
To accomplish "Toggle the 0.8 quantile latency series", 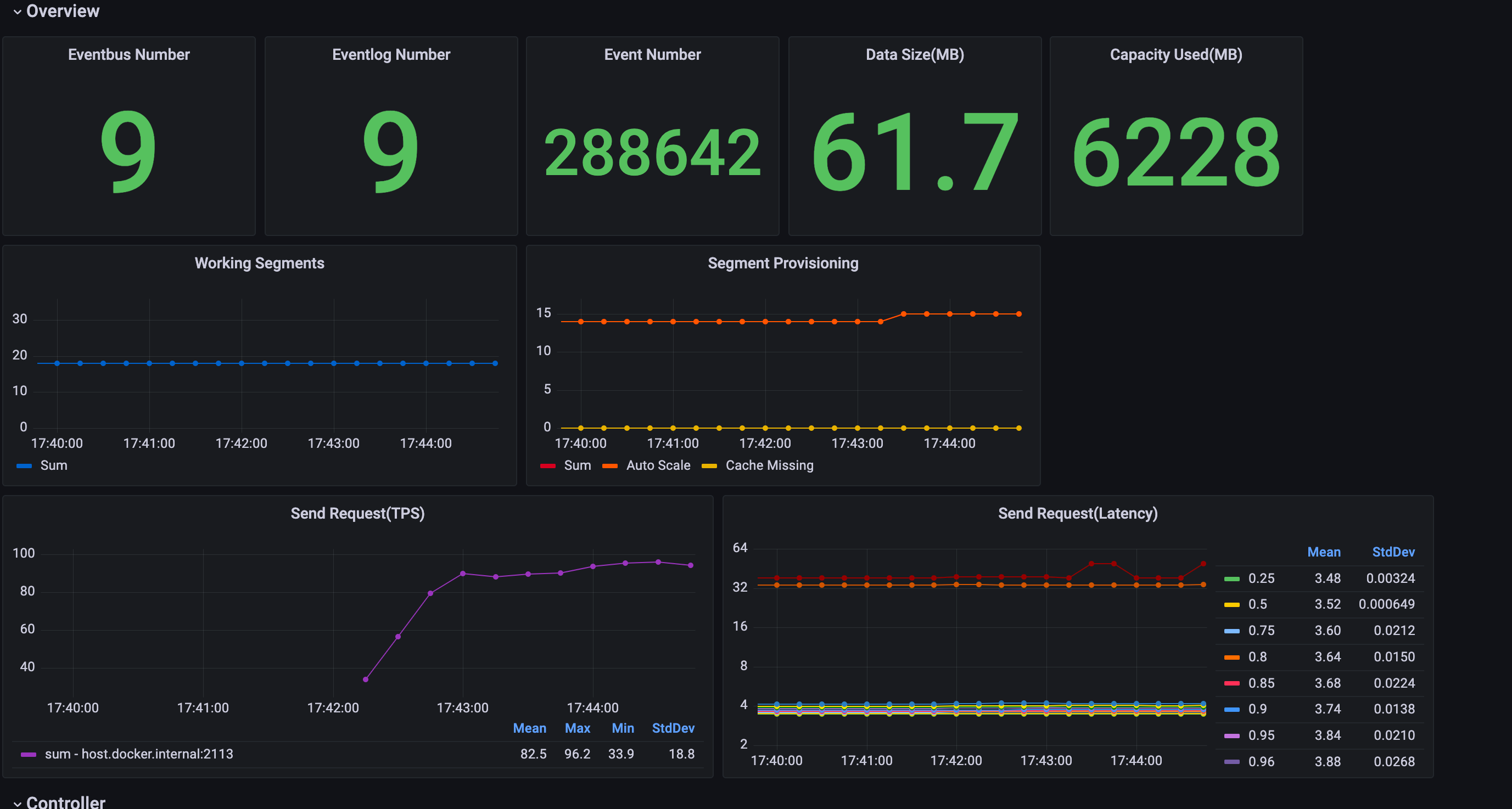I will click(1257, 657).
